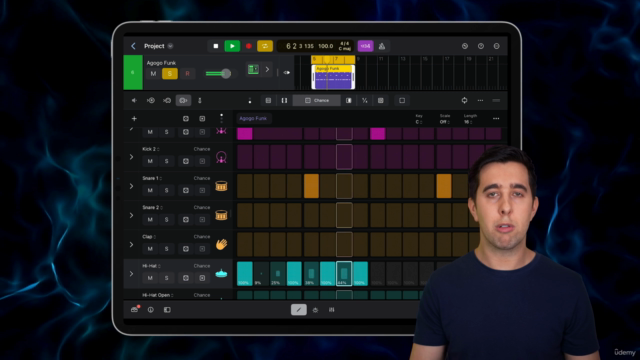Select the Agogo Funk region in the timeline

333,77
